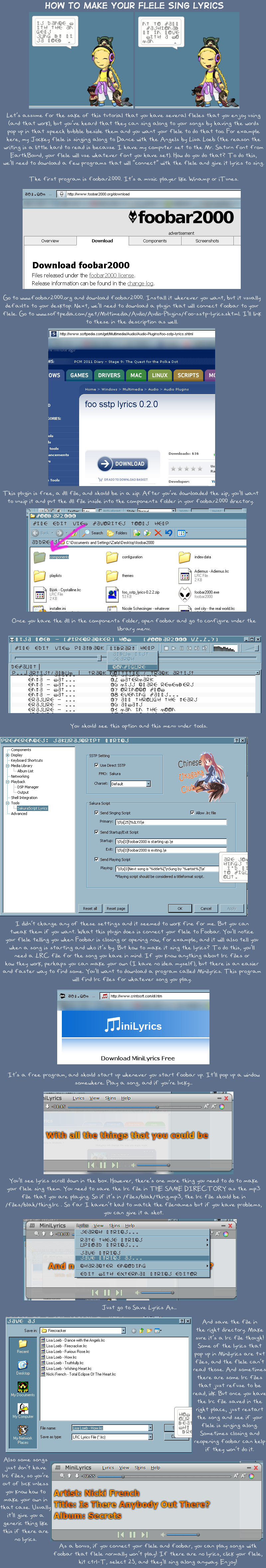Collapse Media Library node in Preferences tree
Image resolution: width=266 pixels, height=1568 pixels.
(x=7, y=766)
